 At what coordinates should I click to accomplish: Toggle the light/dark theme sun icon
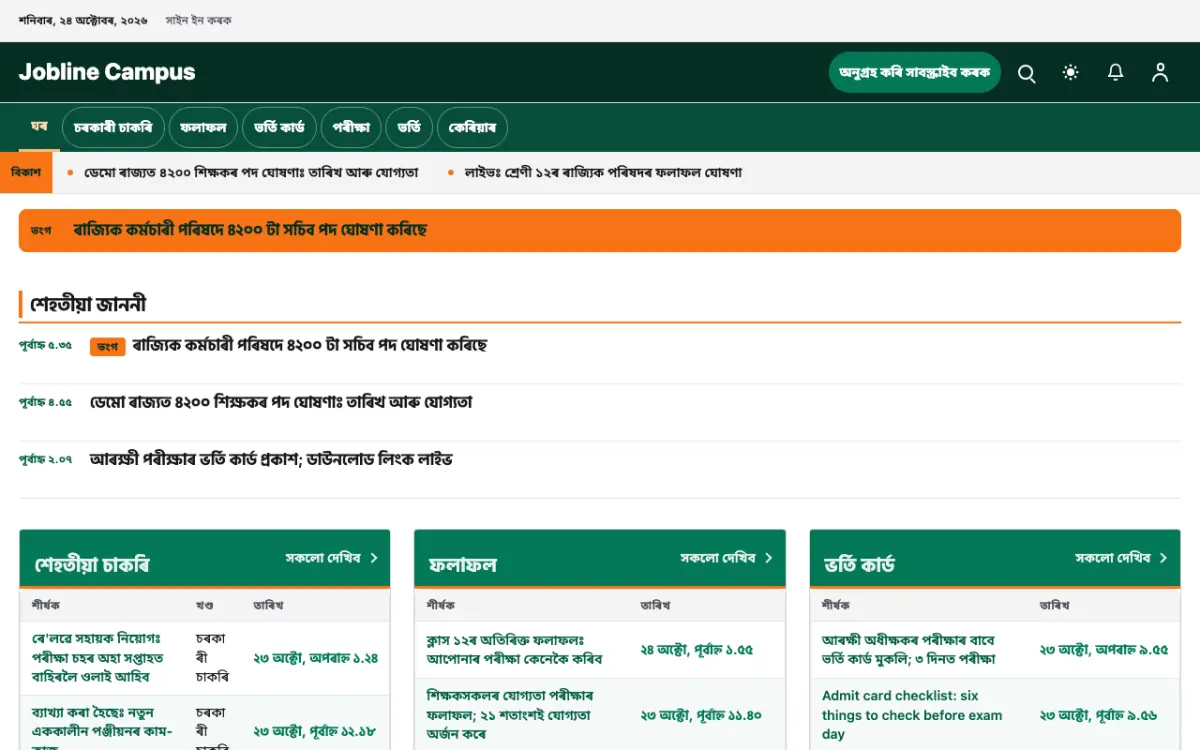1071,73
